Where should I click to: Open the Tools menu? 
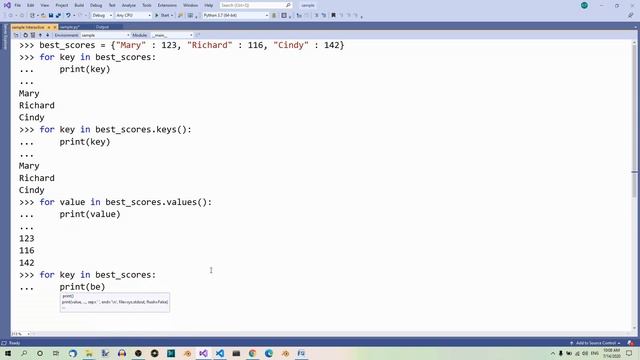click(x=147, y=5)
